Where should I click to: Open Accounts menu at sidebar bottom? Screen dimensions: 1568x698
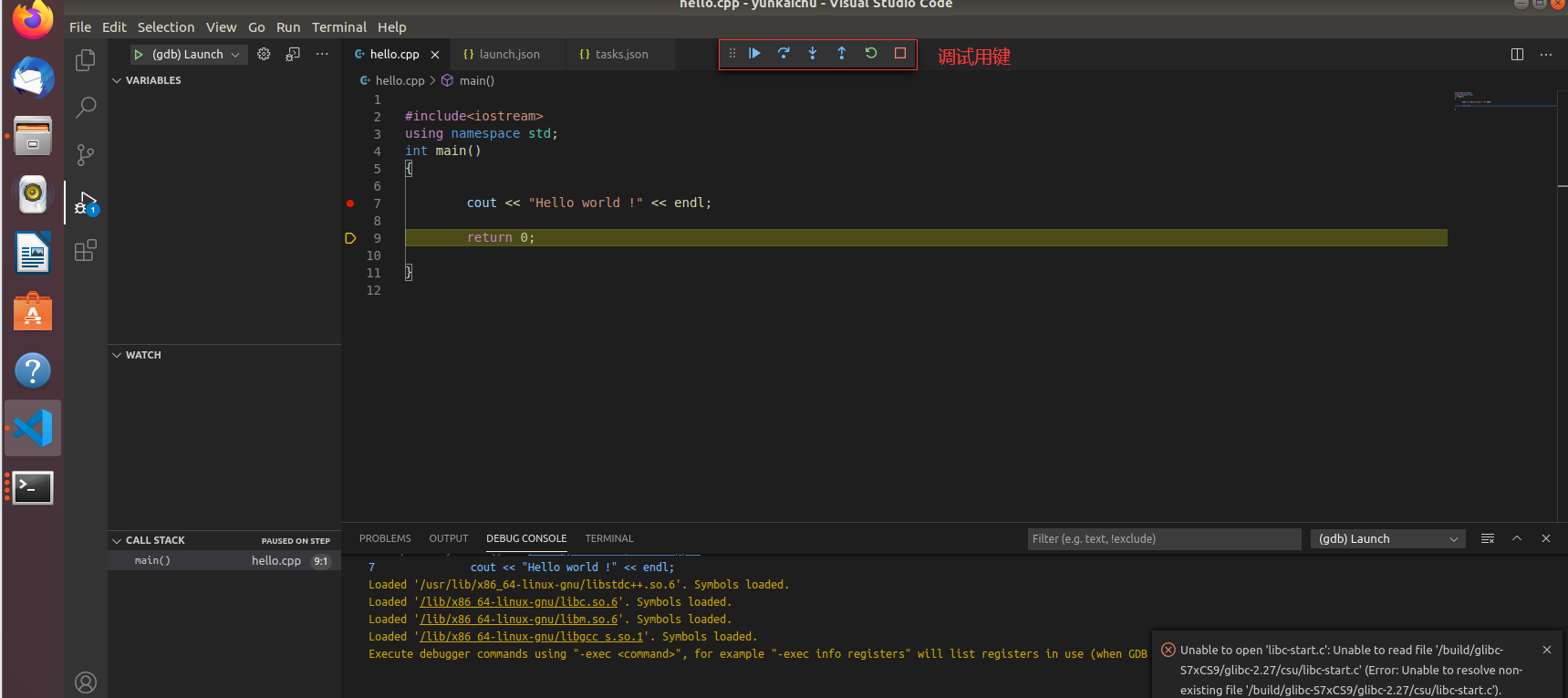(x=86, y=682)
